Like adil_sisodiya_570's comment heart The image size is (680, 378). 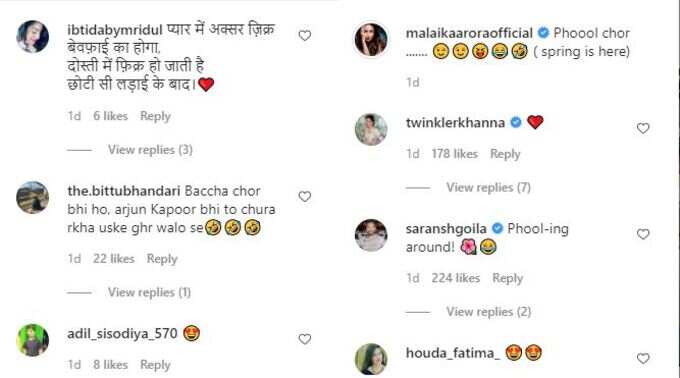(x=305, y=339)
